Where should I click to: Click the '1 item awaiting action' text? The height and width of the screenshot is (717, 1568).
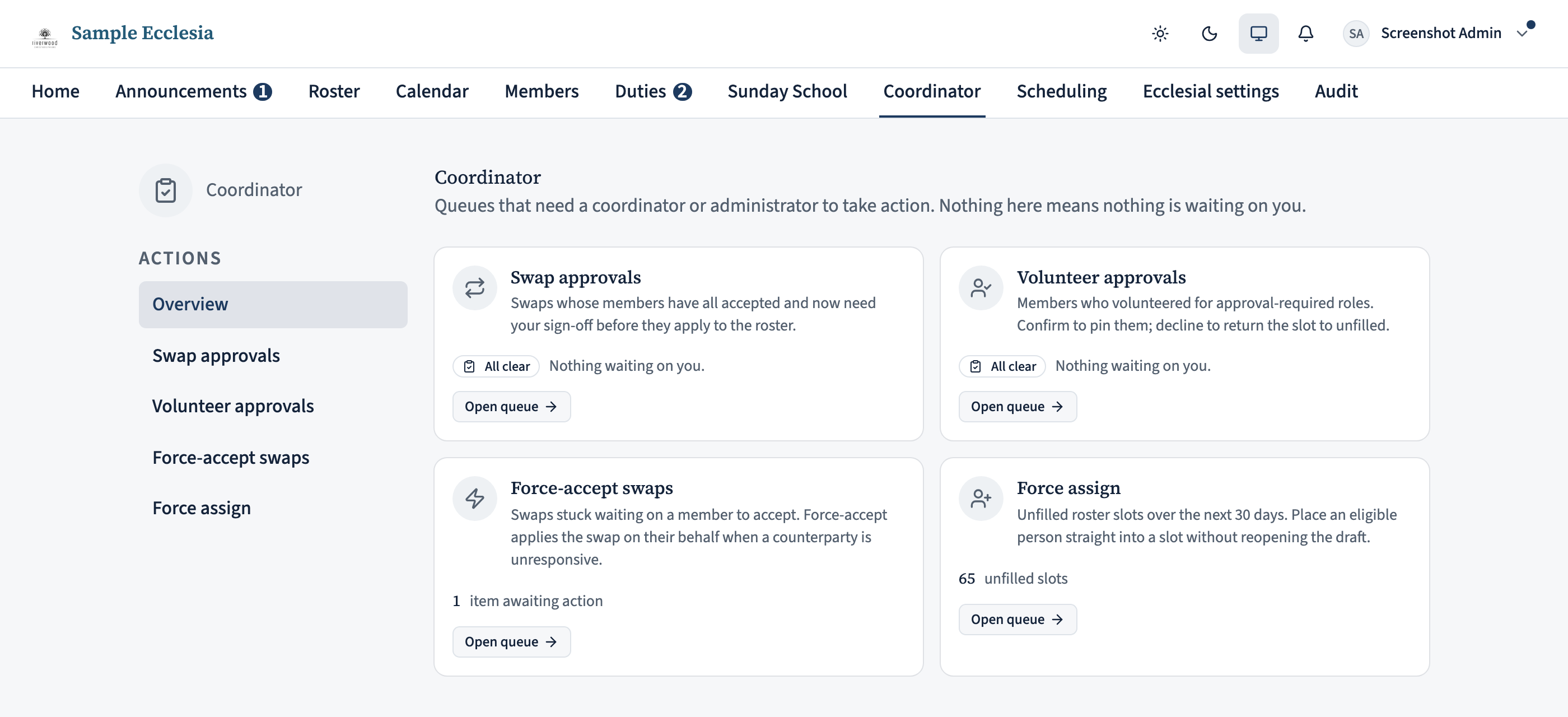(528, 600)
